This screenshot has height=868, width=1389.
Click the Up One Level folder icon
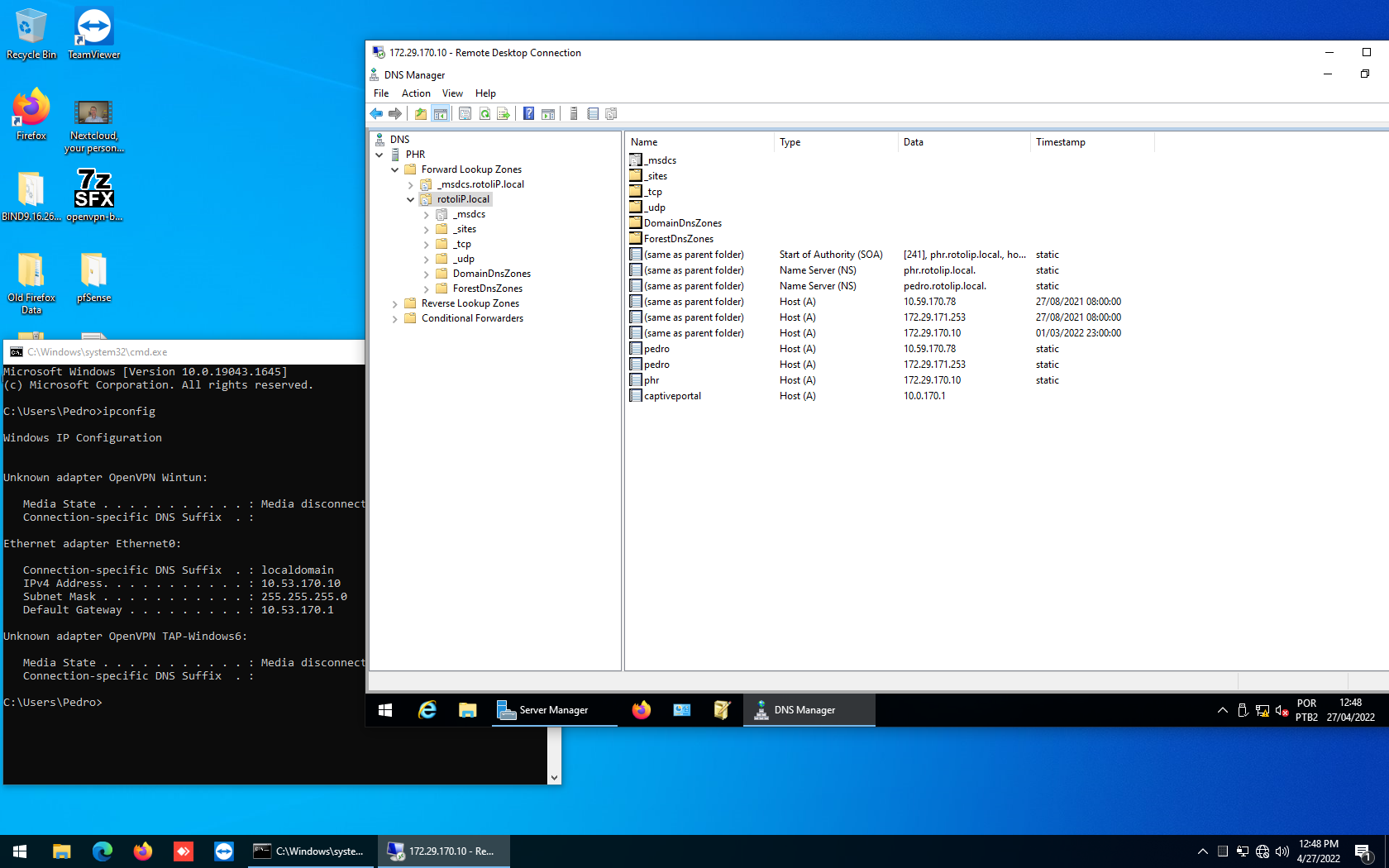[420, 113]
